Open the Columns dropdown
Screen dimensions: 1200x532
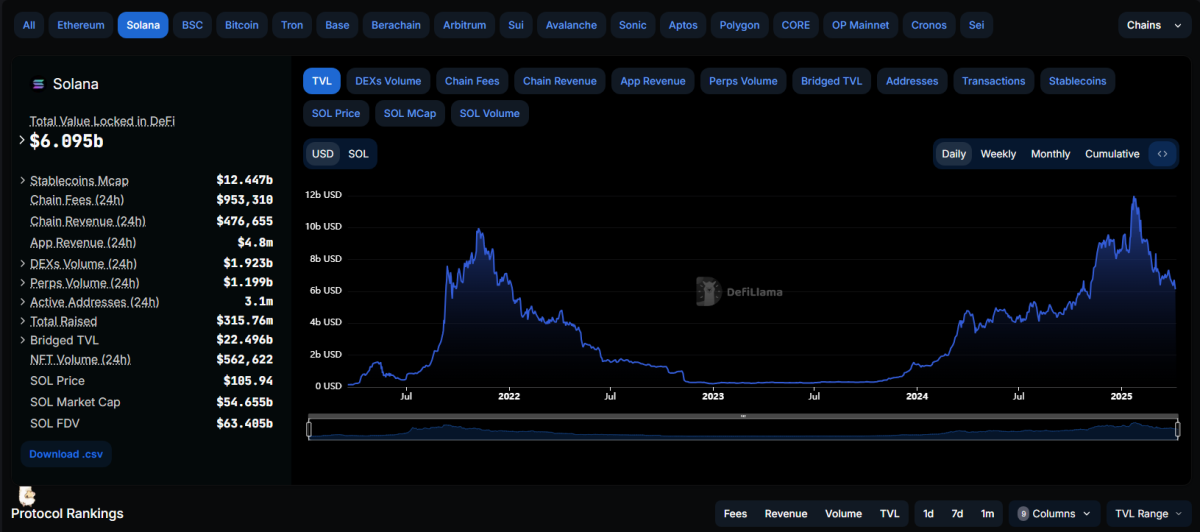pyautogui.click(x=1054, y=514)
